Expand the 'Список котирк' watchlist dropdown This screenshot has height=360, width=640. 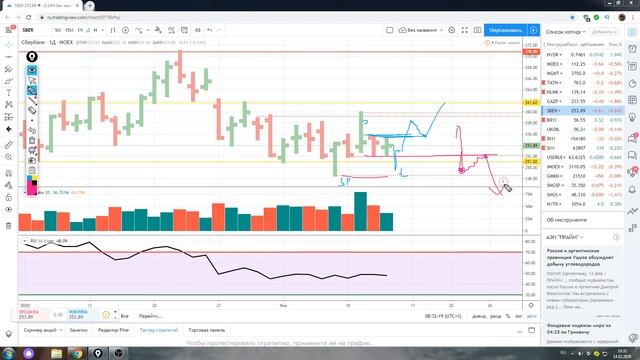(x=566, y=32)
